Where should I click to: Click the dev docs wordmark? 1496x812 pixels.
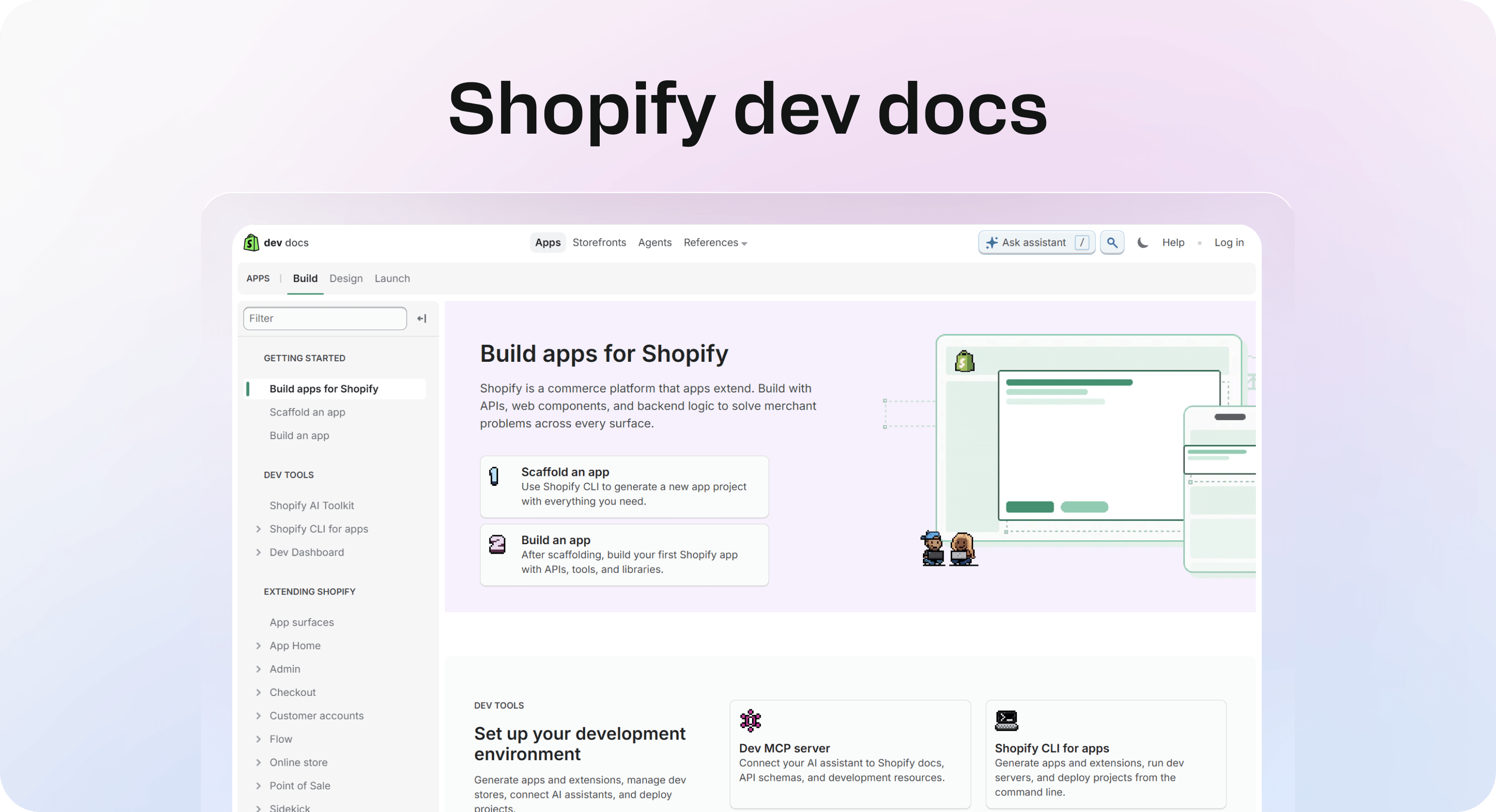click(x=286, y=243)
